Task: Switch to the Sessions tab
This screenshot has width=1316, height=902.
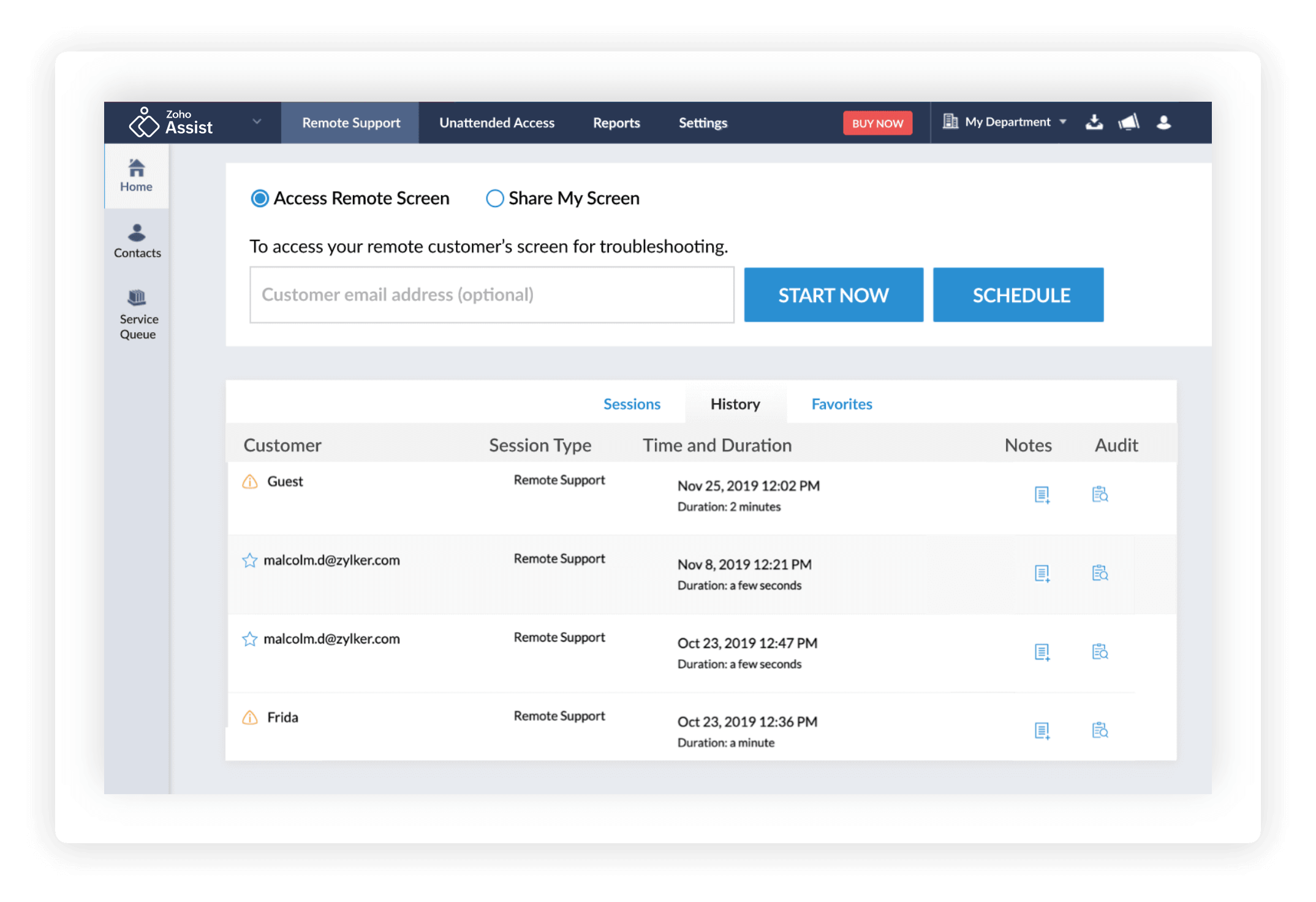Action: (632, 404)
